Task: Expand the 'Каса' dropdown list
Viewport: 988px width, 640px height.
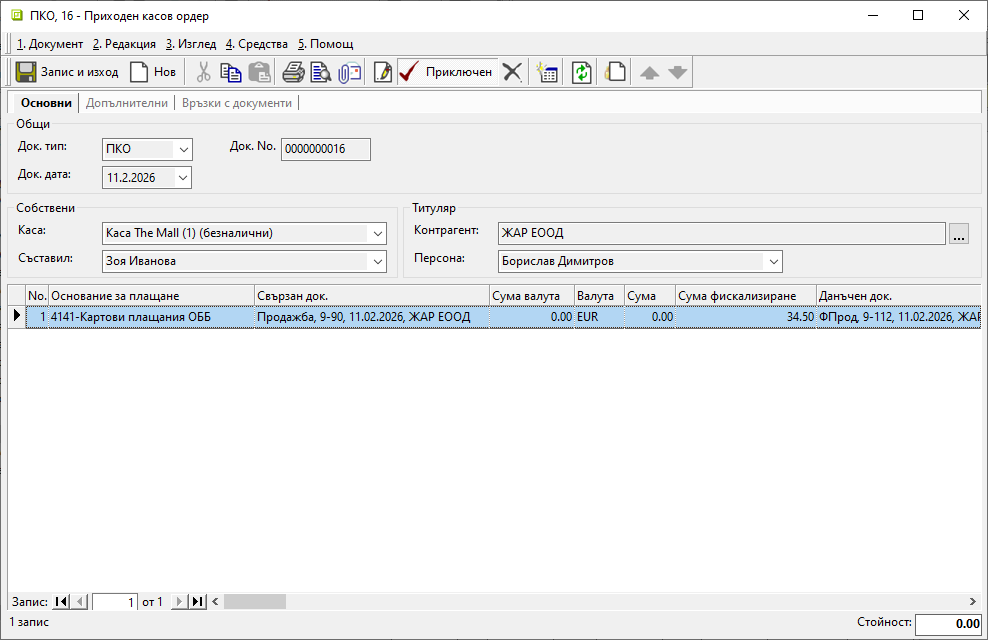Action: point(377,234)
